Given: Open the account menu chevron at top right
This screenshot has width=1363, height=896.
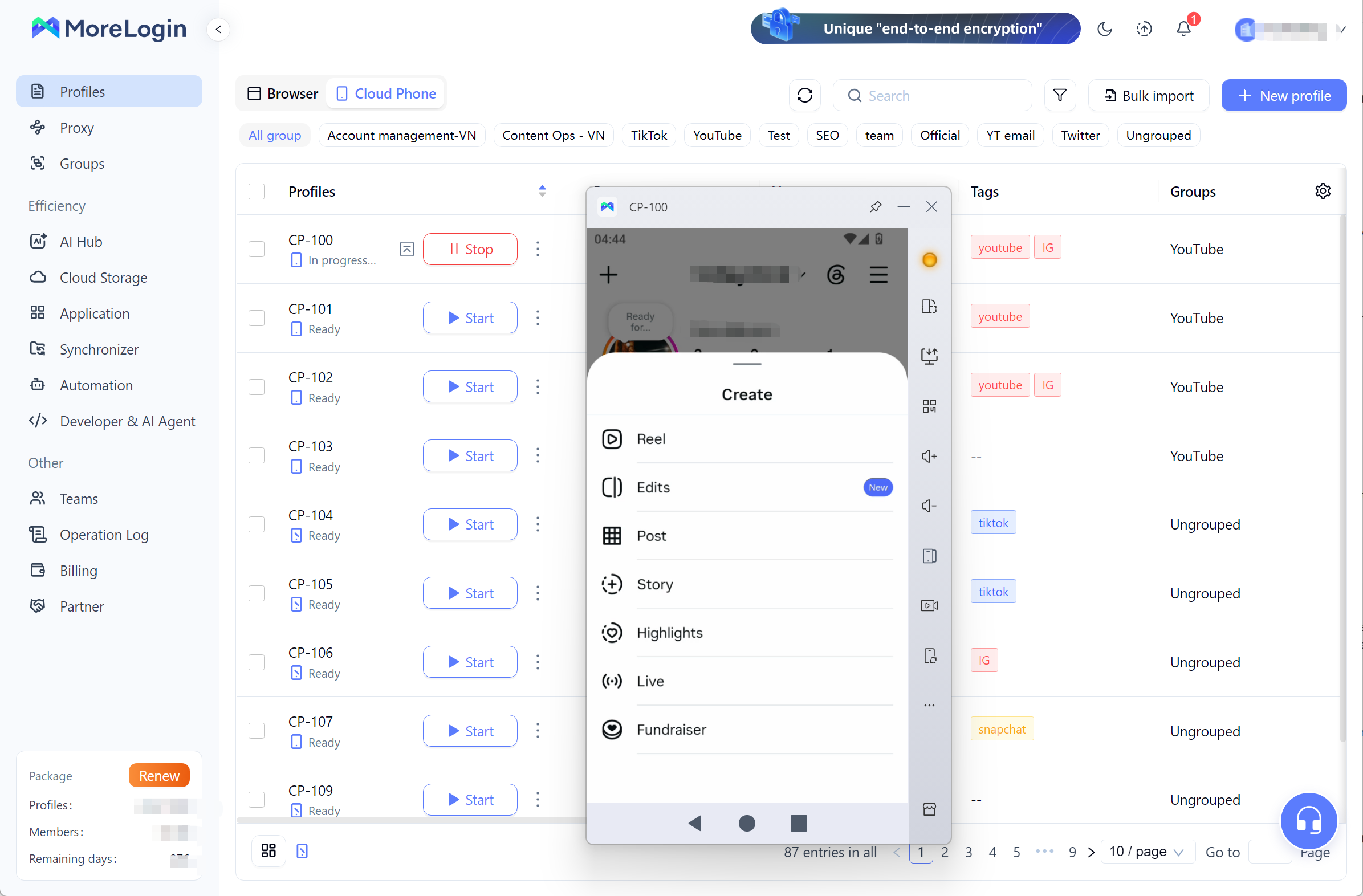Looking at the screenshot, I should point(1342,29).
